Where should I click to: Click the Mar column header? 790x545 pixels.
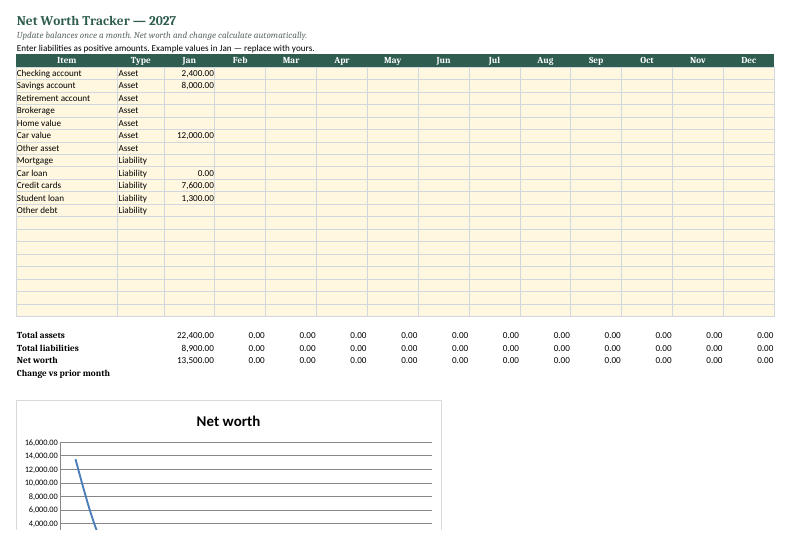291,60
